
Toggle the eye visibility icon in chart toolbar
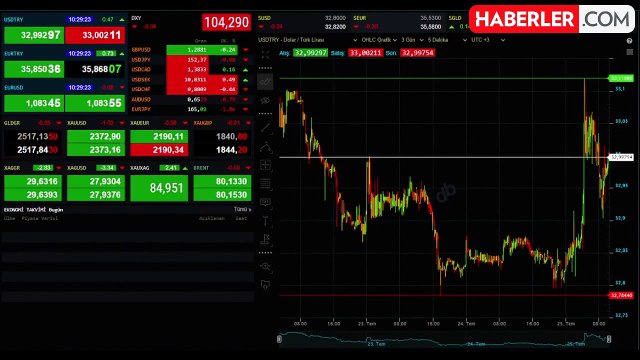(x=265, y=100)
